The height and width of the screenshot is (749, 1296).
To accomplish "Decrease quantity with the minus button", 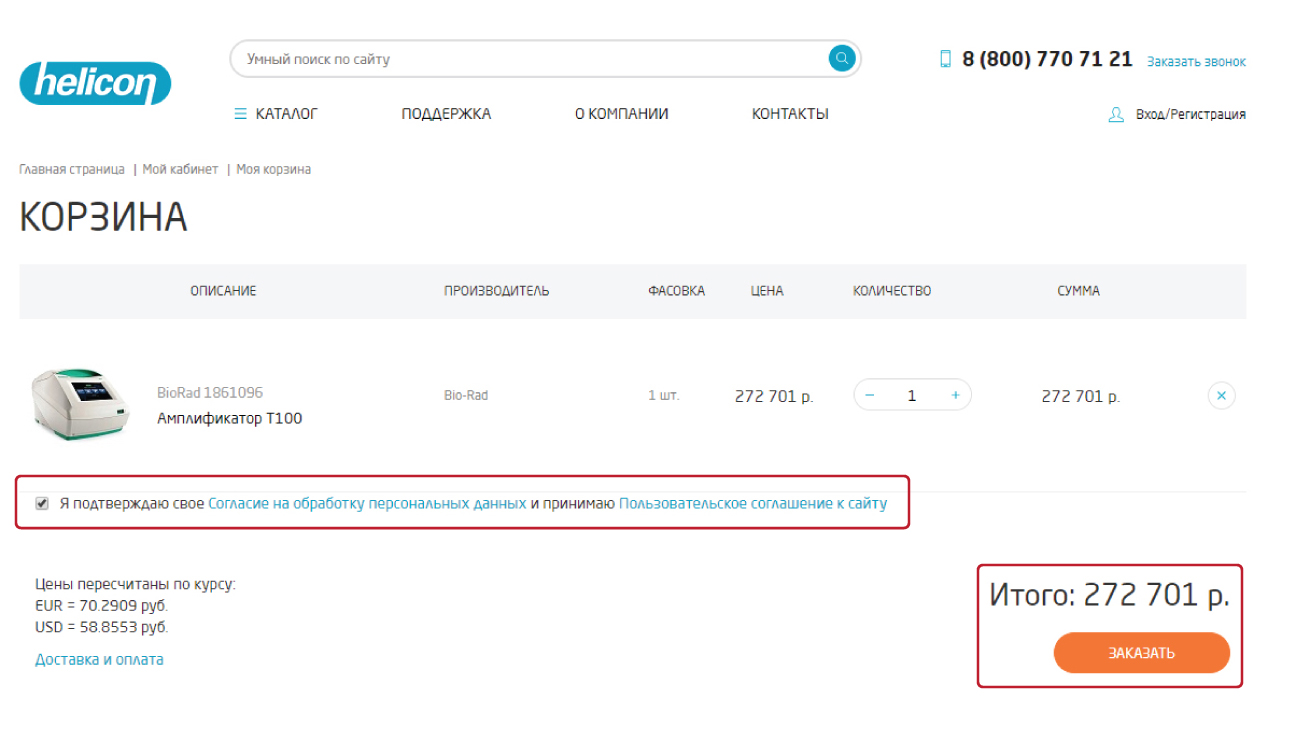I will (x=870, y=395).
